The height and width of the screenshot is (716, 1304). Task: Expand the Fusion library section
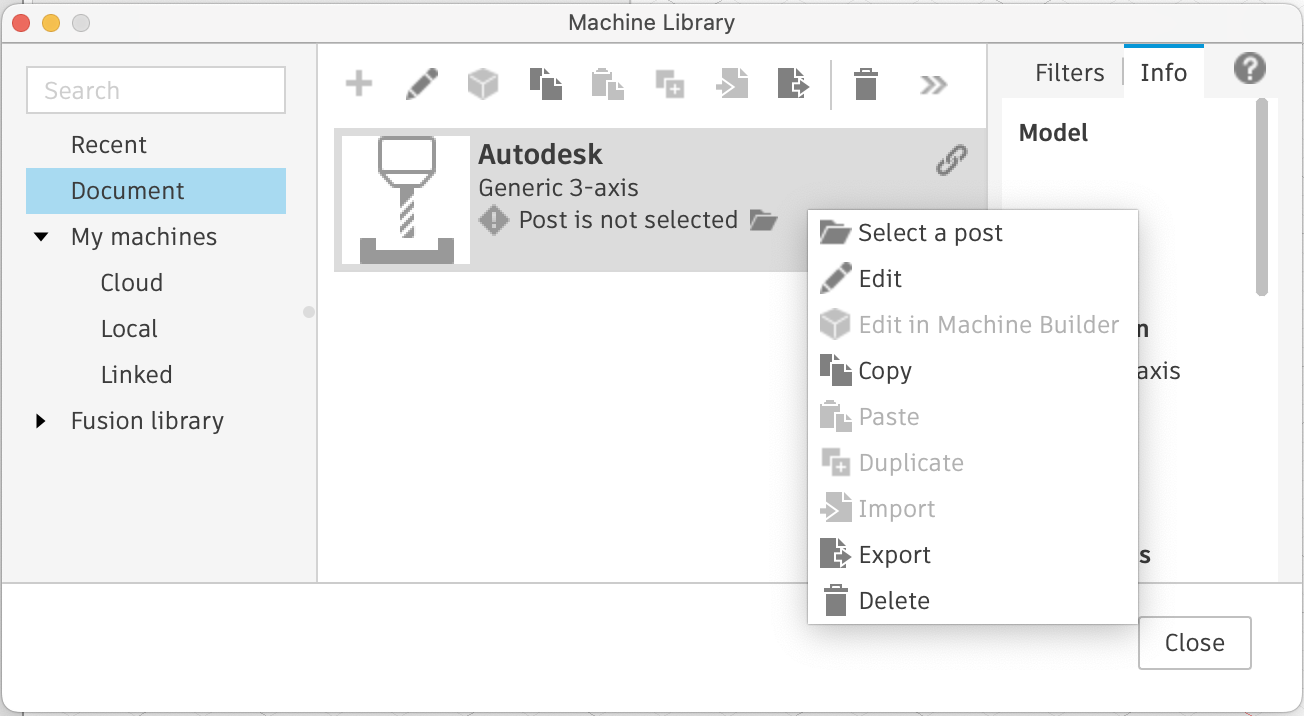(x=41, y=421)
